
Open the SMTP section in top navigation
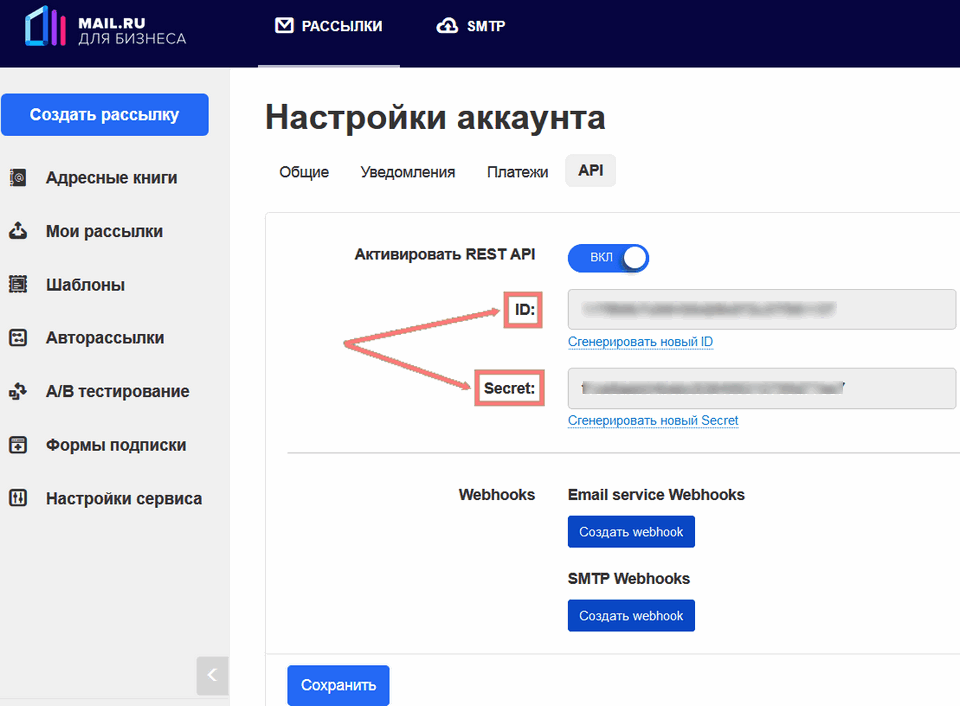[x=471, y=27]
